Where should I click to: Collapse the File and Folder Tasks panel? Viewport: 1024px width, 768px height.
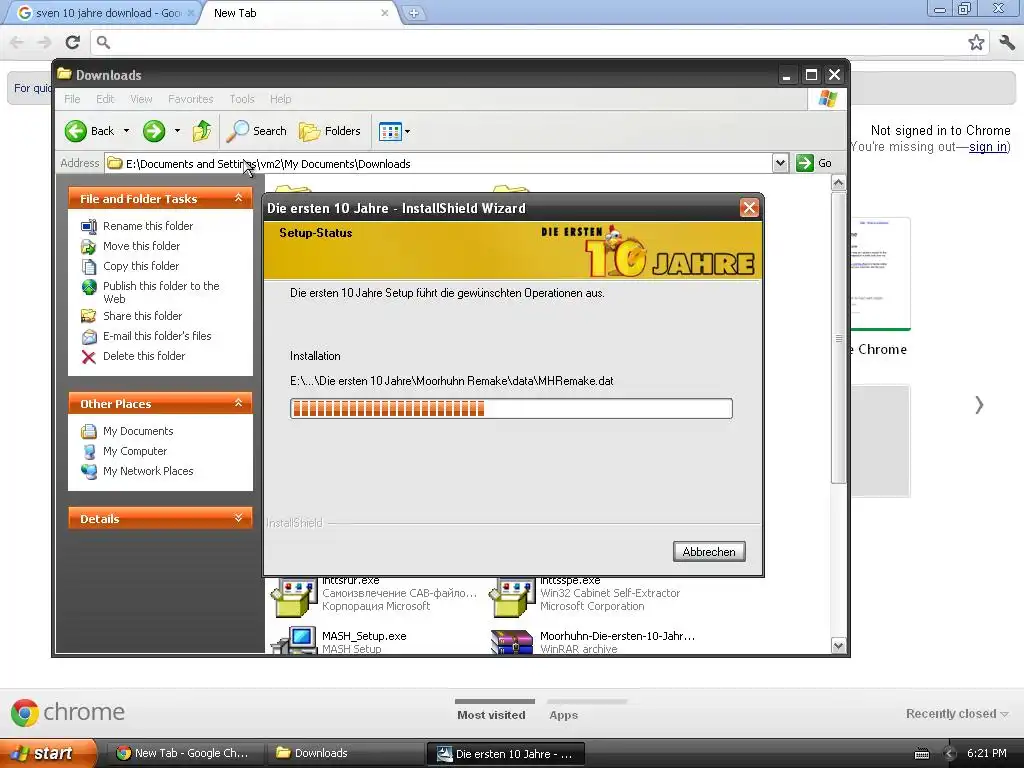point(238,198)
